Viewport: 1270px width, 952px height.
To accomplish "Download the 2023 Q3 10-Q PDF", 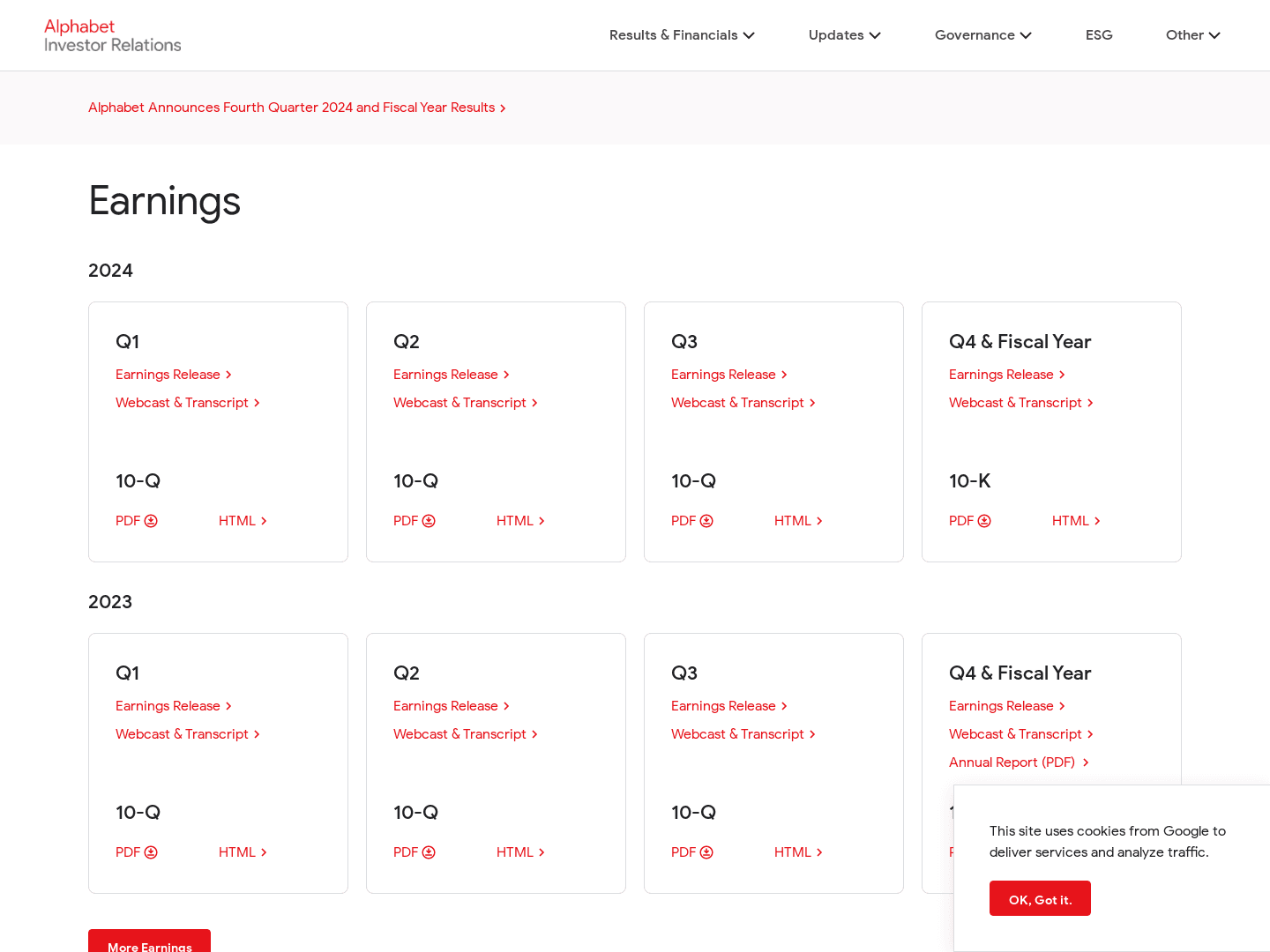I will [x=691, y=852].
